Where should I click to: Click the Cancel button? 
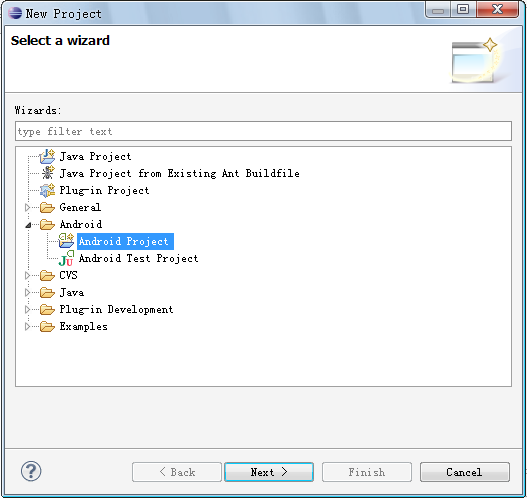point(464,472)
